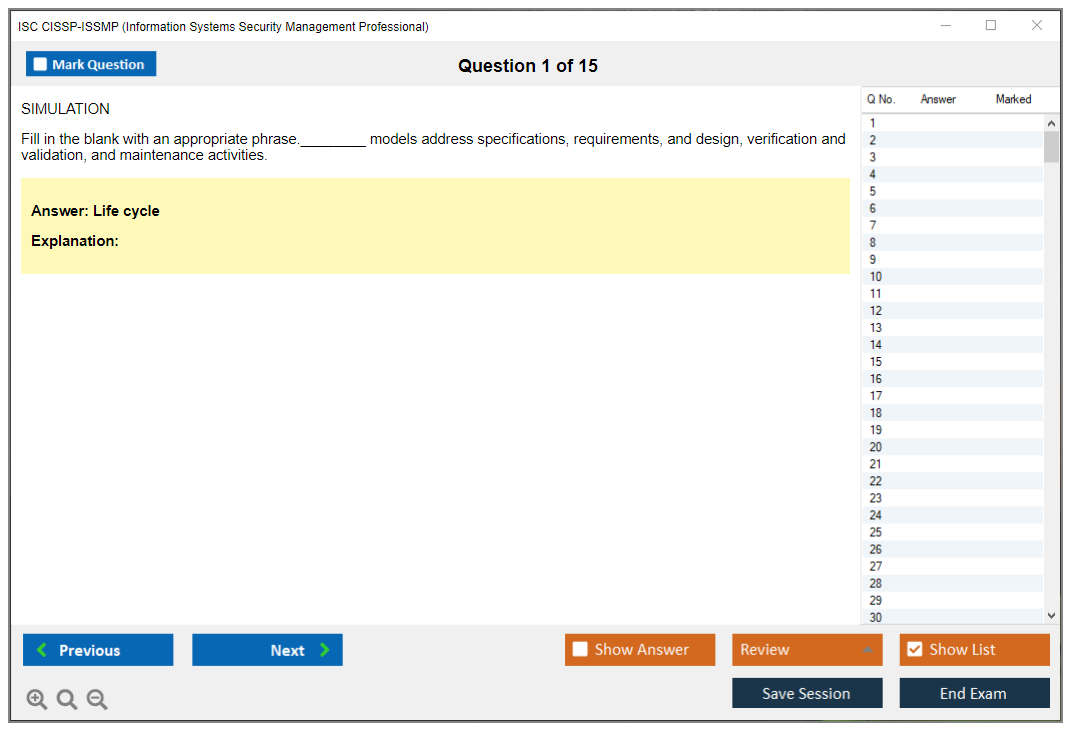Uncheck the Show List checkbox

point(914,650)
